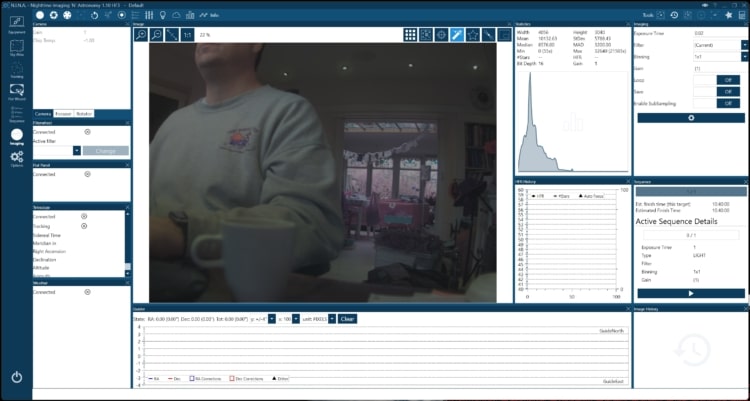Click the Telescope panel scrollbar

pos(127,244)
